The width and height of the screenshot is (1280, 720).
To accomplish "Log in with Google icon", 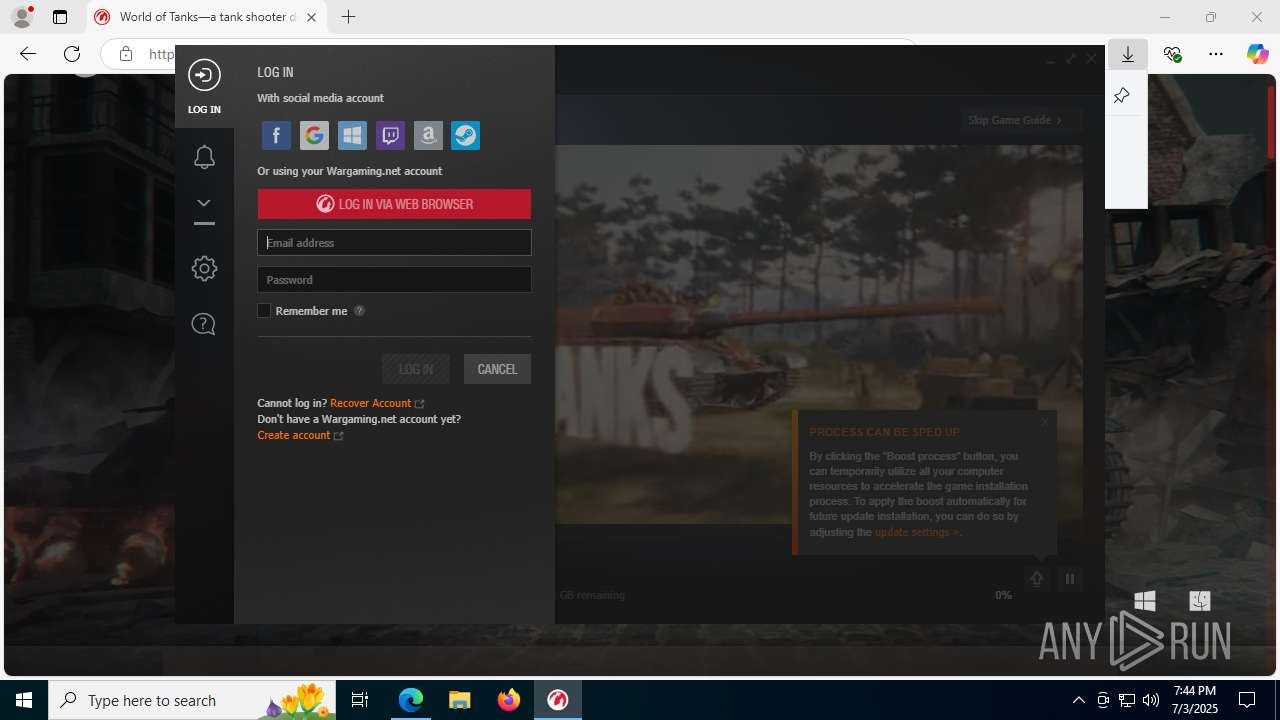I will click(314, 135).
